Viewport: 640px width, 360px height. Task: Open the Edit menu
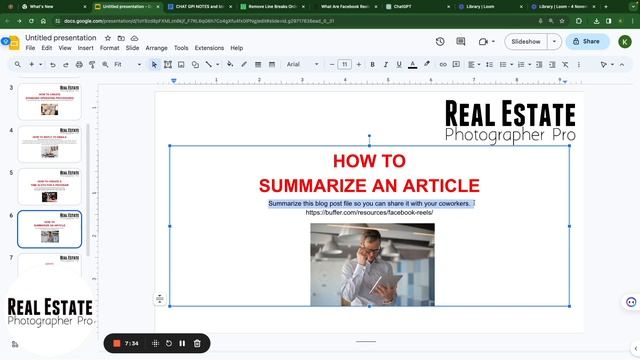coord(47,48)
